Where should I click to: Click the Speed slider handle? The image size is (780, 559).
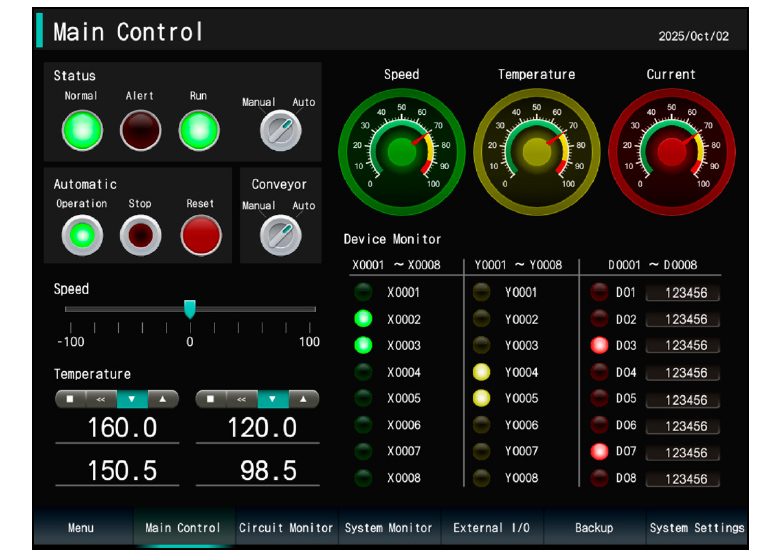click(189, 309)
